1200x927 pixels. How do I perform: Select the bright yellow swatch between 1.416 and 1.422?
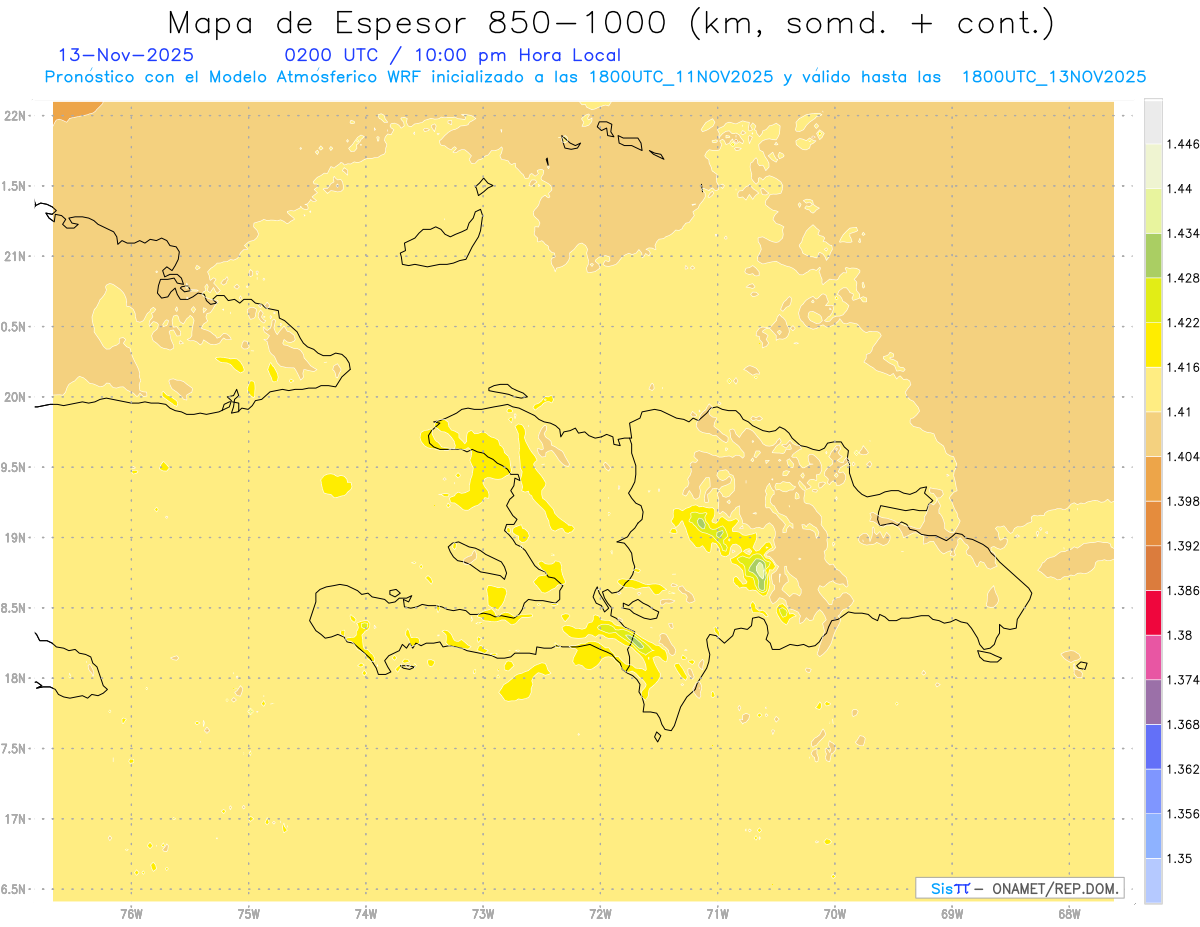1153,345
